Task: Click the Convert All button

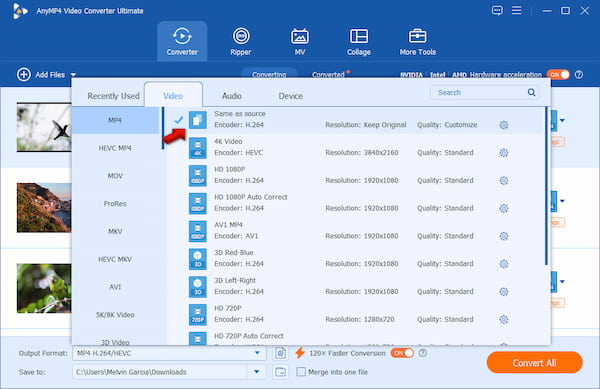Action: [535, 363]
